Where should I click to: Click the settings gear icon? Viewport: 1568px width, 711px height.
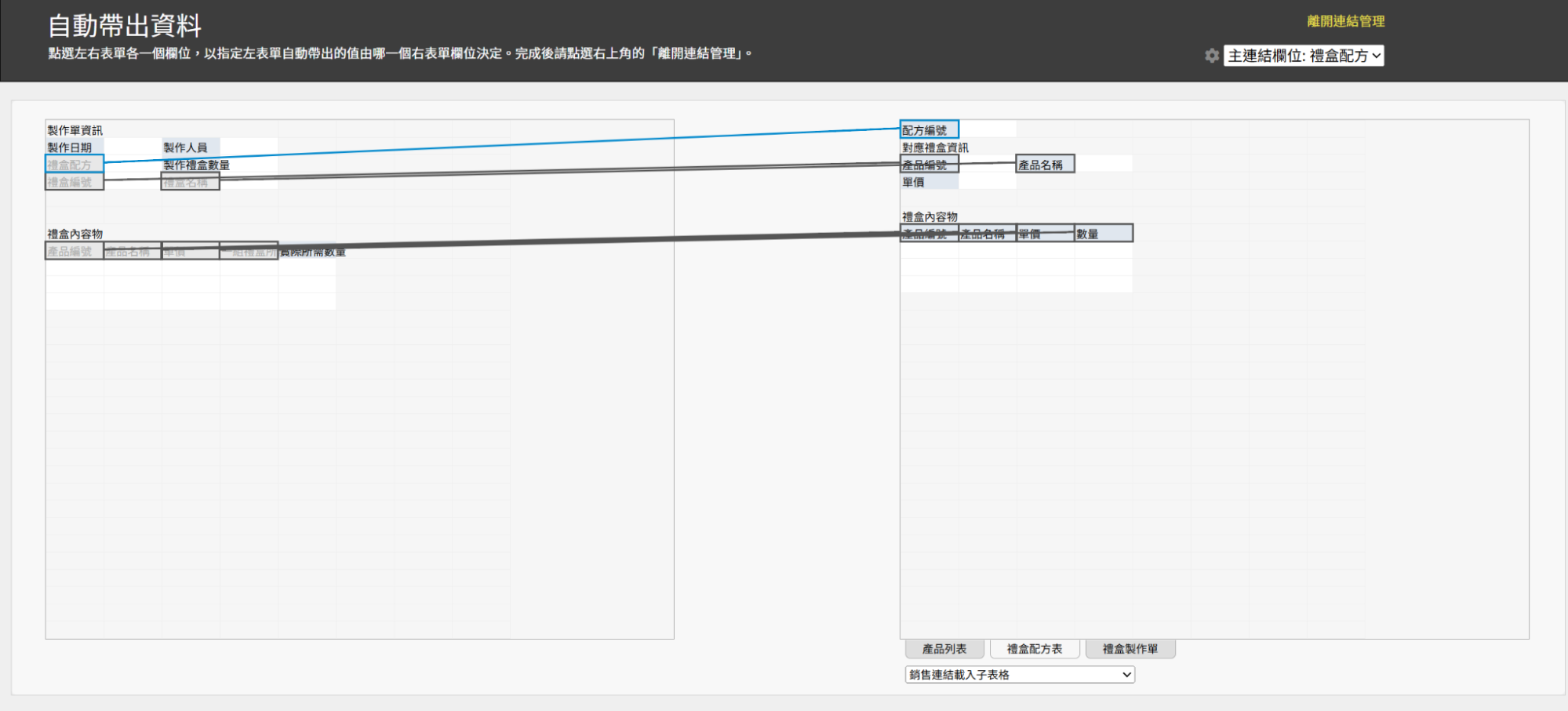point(1212,56)
